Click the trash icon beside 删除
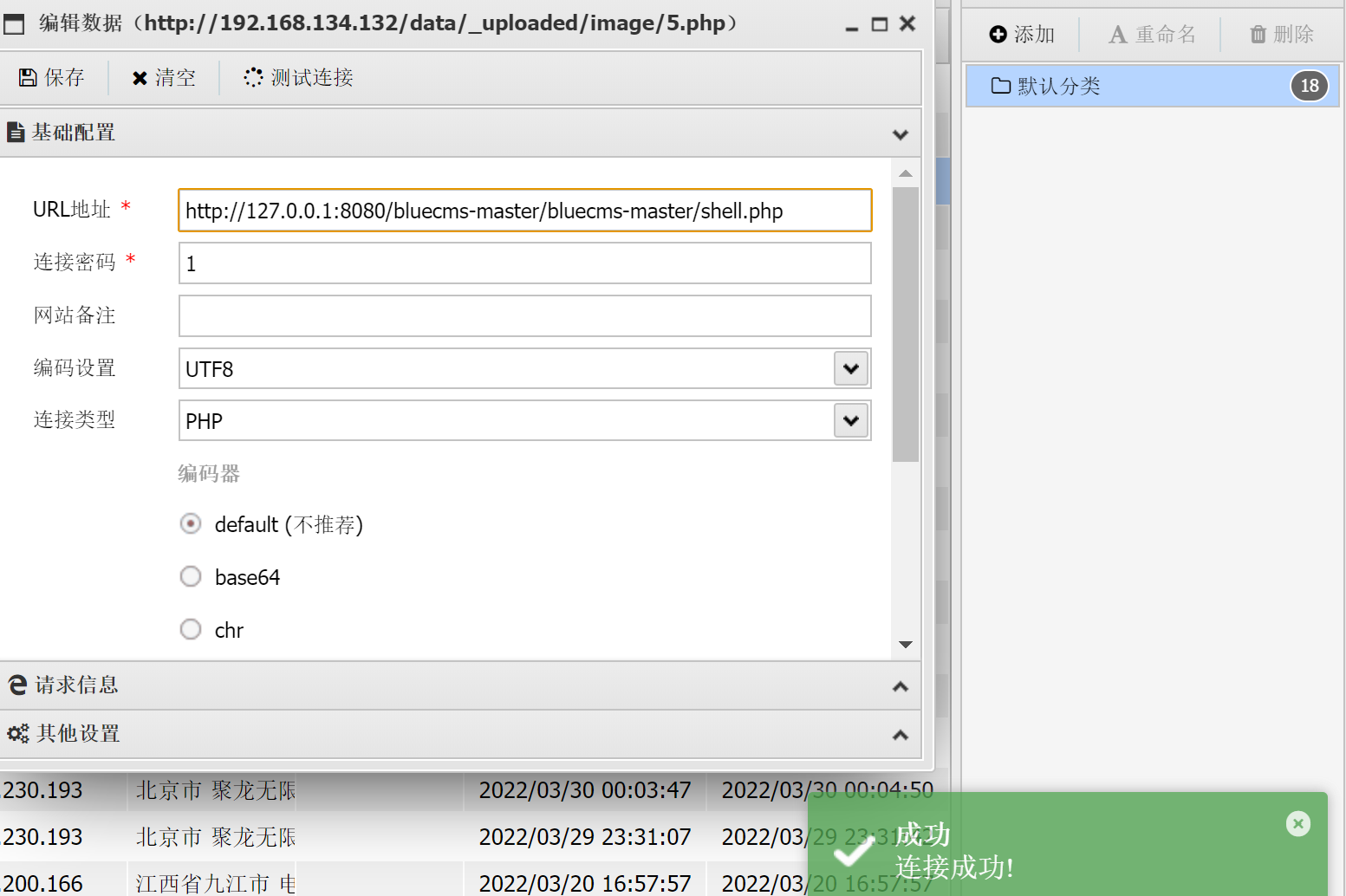Image resolution: width=1346 pixels, height=896 pixels. tap(1258, 35)
